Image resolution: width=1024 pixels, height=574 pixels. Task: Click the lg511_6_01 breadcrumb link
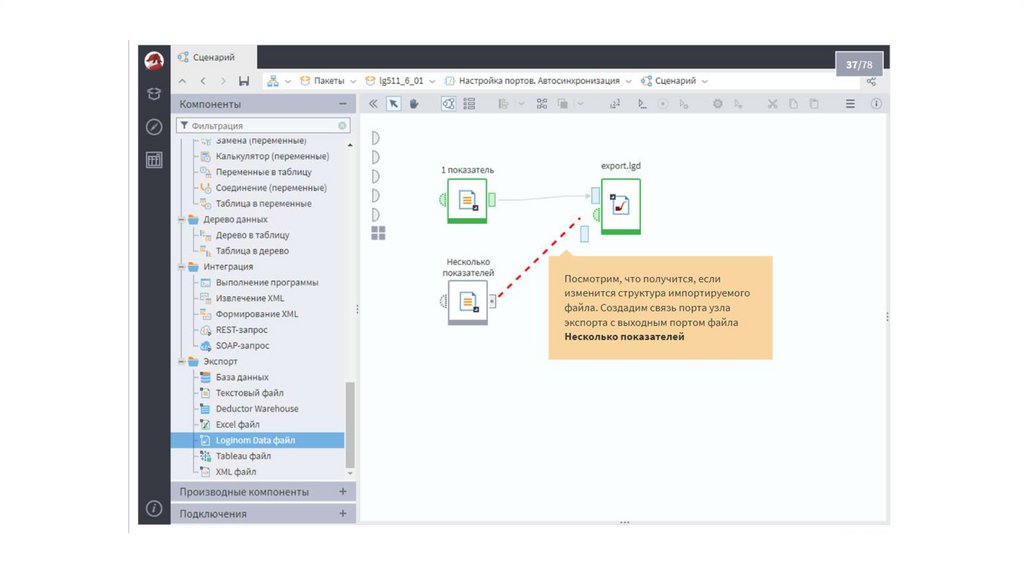click(x=400, y=81)
